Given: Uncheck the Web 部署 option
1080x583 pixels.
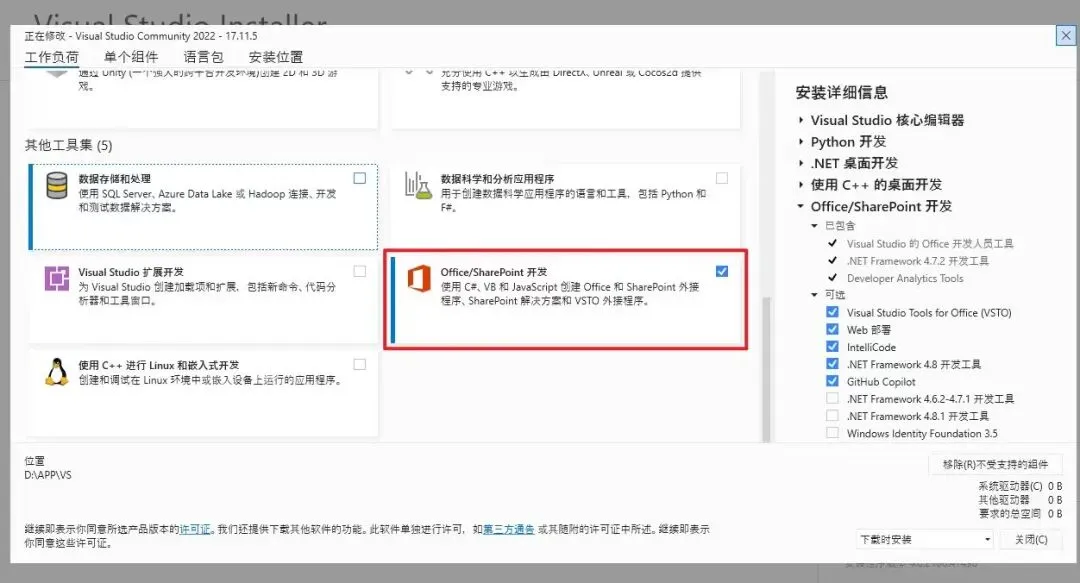Looking at the screenshot, I should tap(833, 329).
